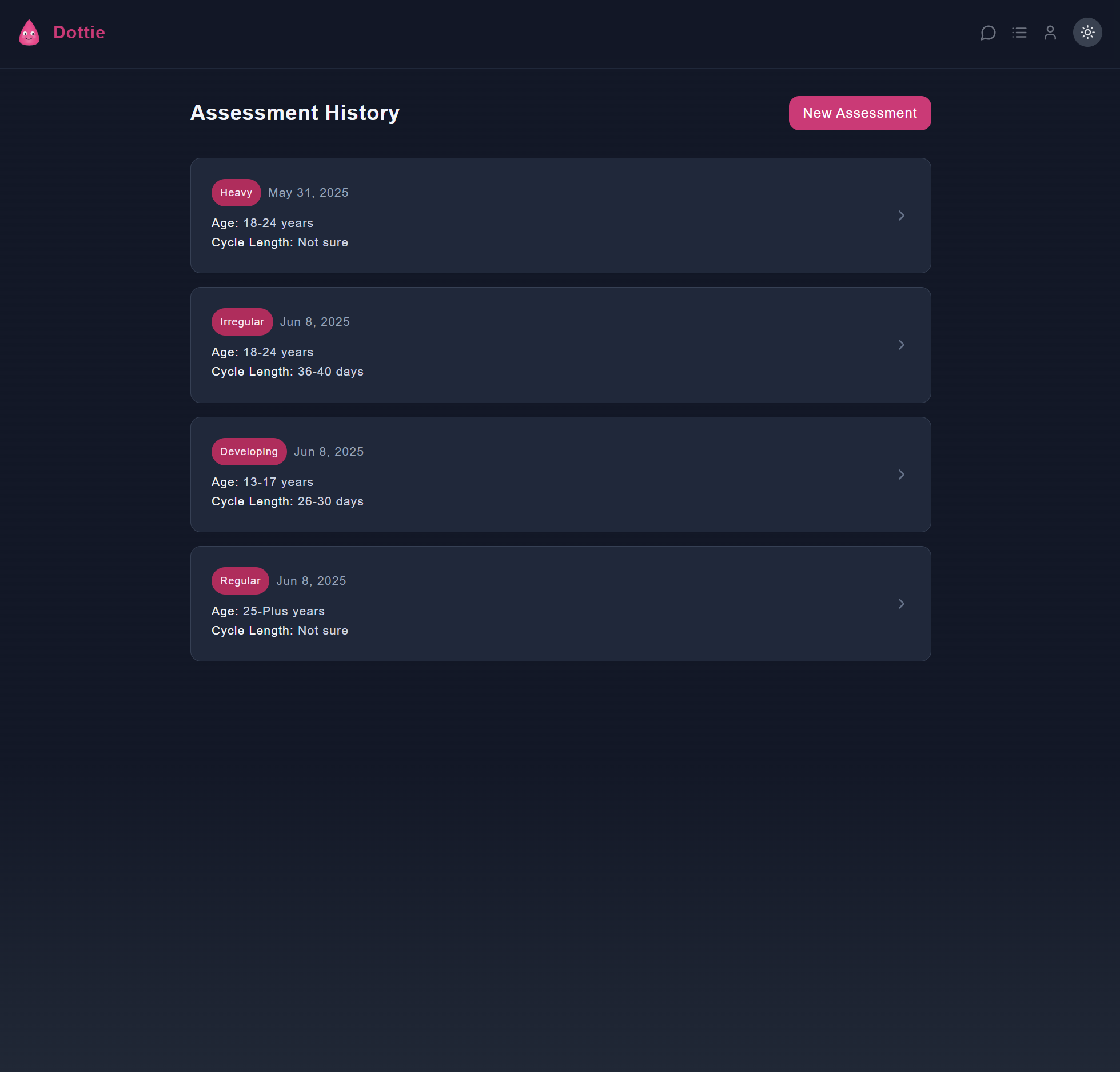Click Age: 18-24 years on Irregular card

262,352
